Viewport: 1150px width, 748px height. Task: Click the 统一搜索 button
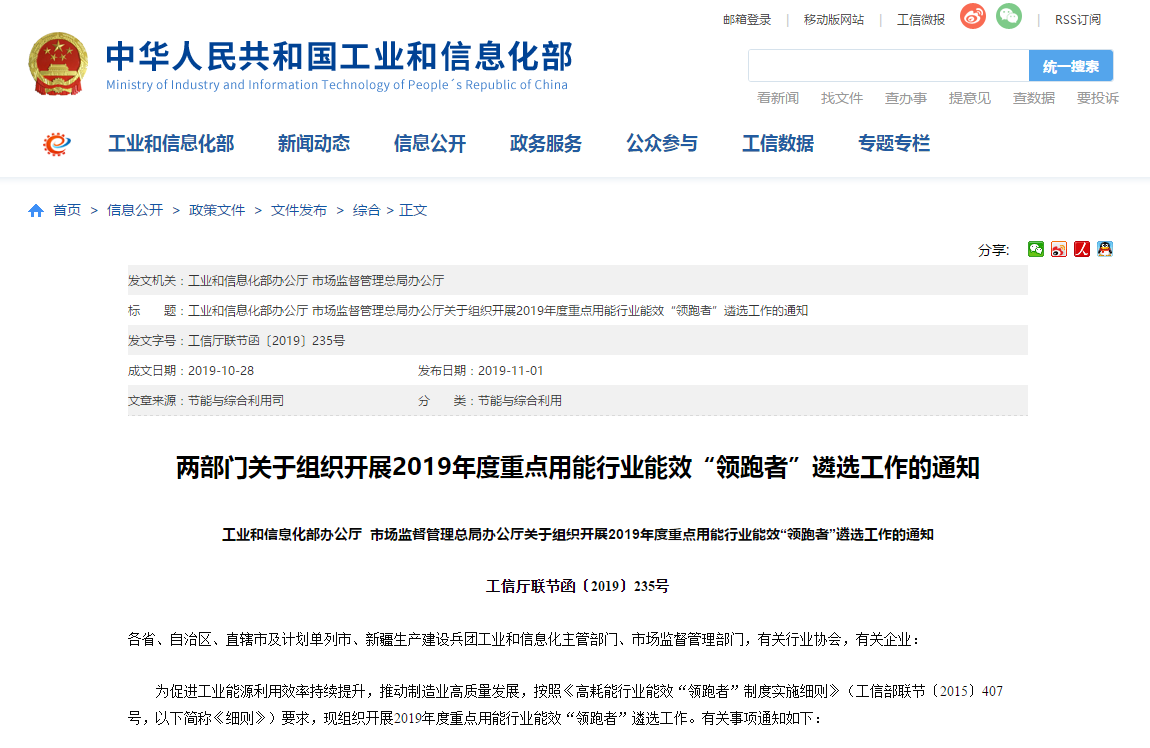1071,66
